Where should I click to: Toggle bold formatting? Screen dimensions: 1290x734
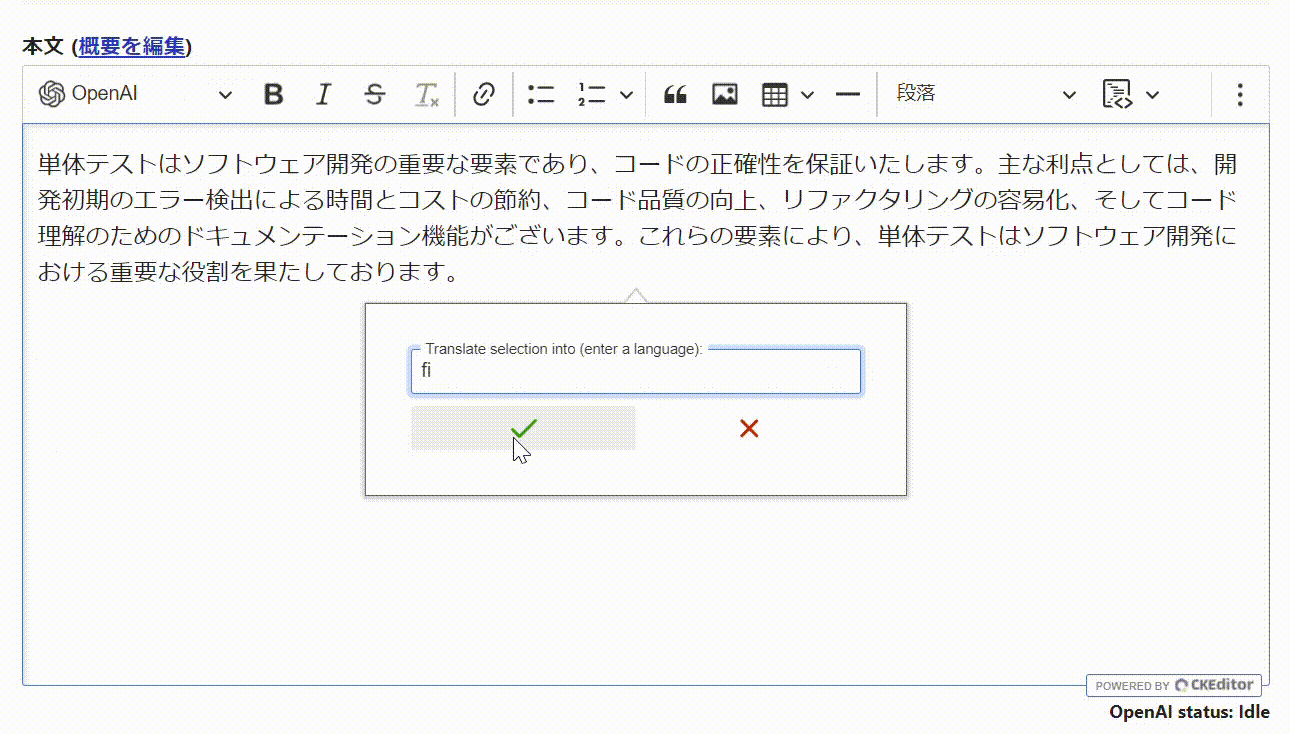click(272, 93)
